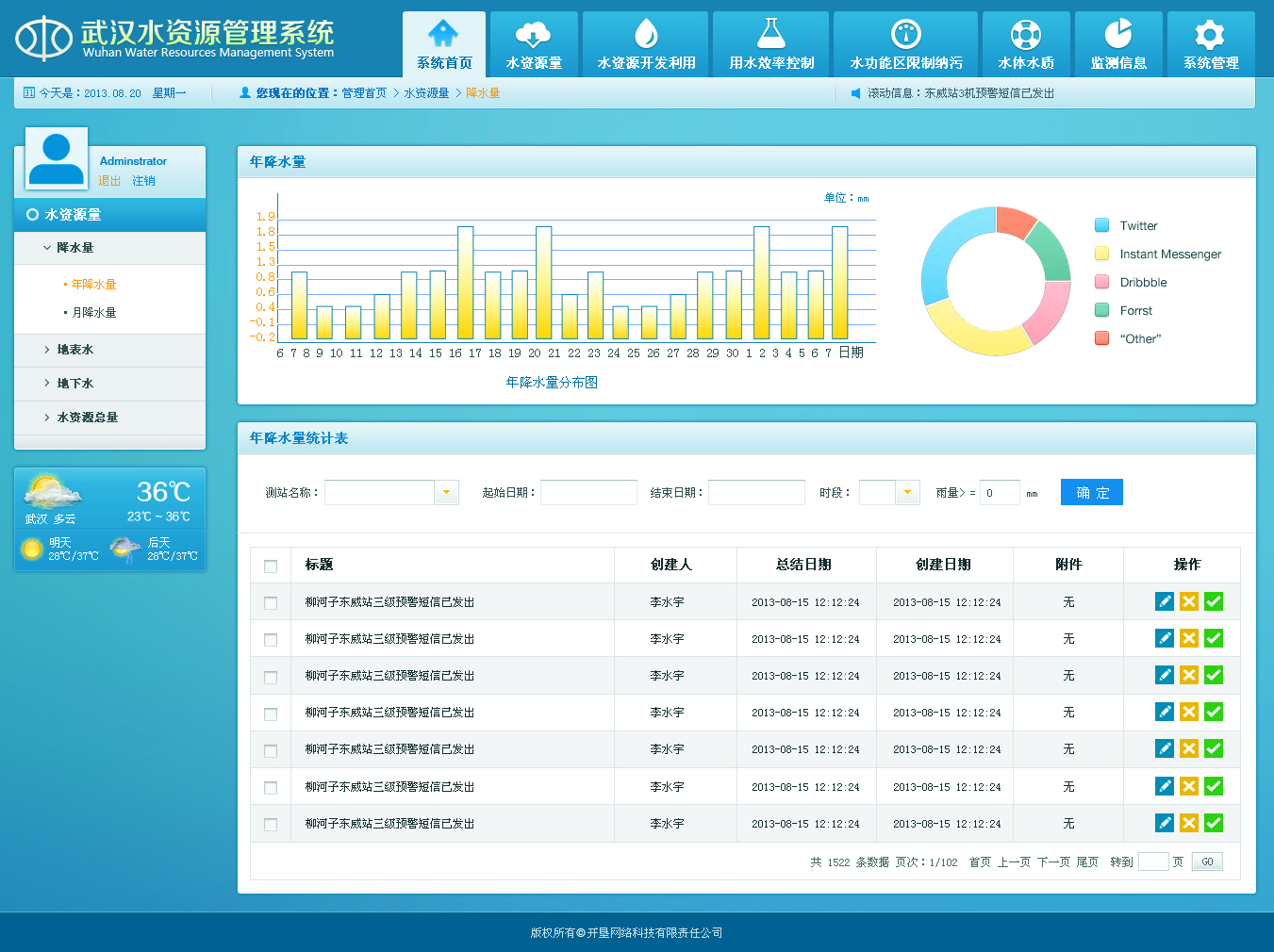Click the calendar icon beside today's date
This screenshot has width=1274, height=952.
(x=29, y=92)
